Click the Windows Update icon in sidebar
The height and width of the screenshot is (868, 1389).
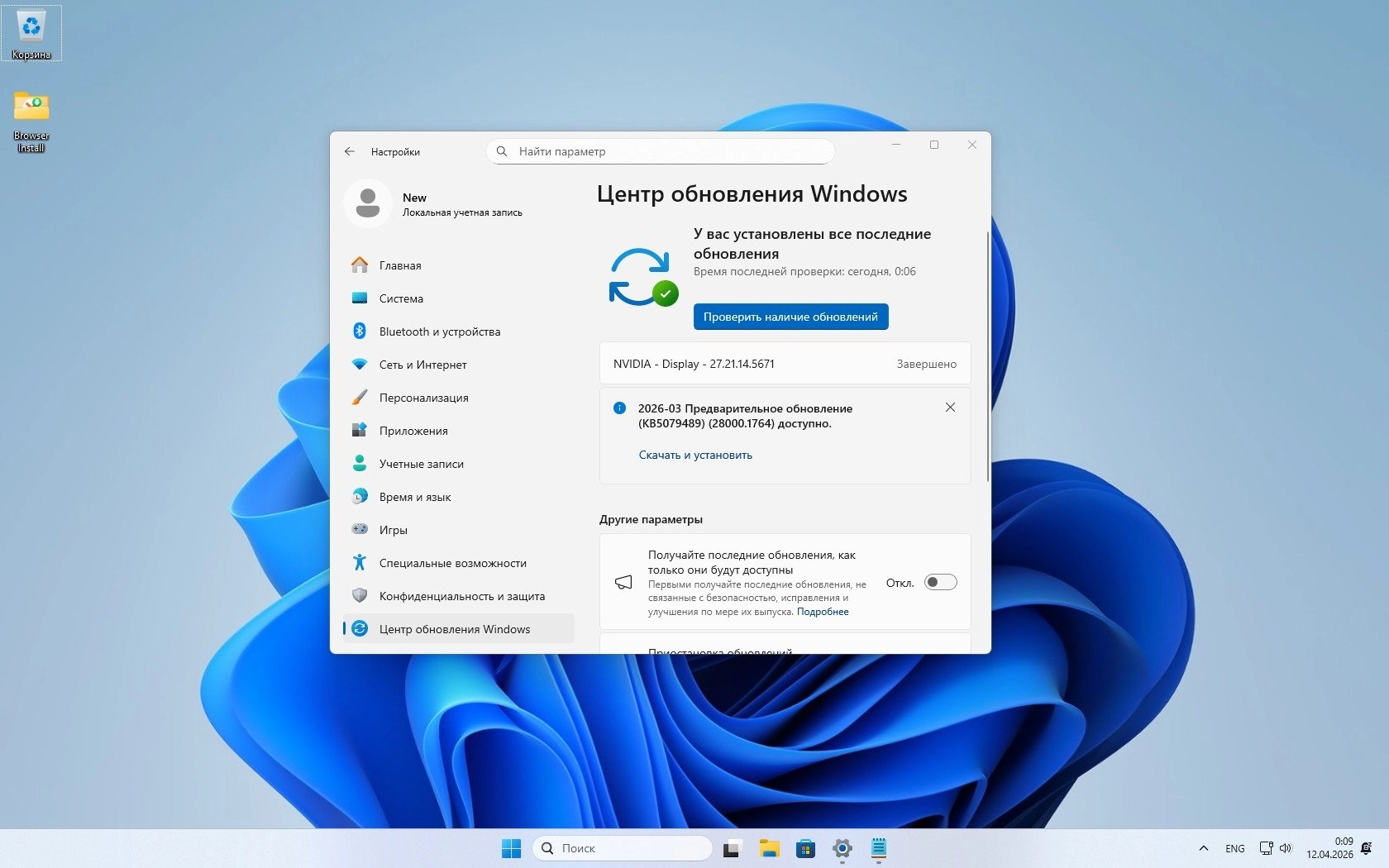click(x=360, y=629)
